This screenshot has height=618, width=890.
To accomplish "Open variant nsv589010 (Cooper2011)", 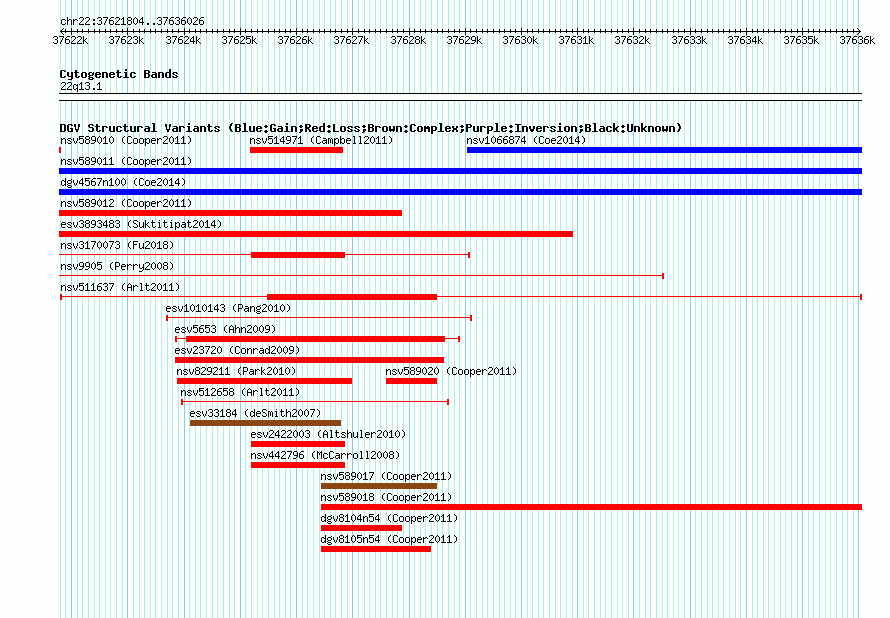I will click(x=126, y=140).
